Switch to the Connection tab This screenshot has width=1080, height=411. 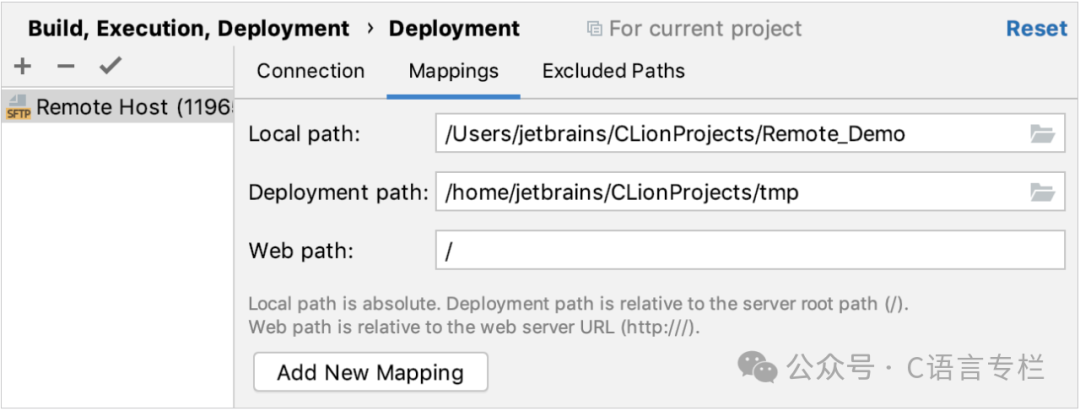click(311, 71)
